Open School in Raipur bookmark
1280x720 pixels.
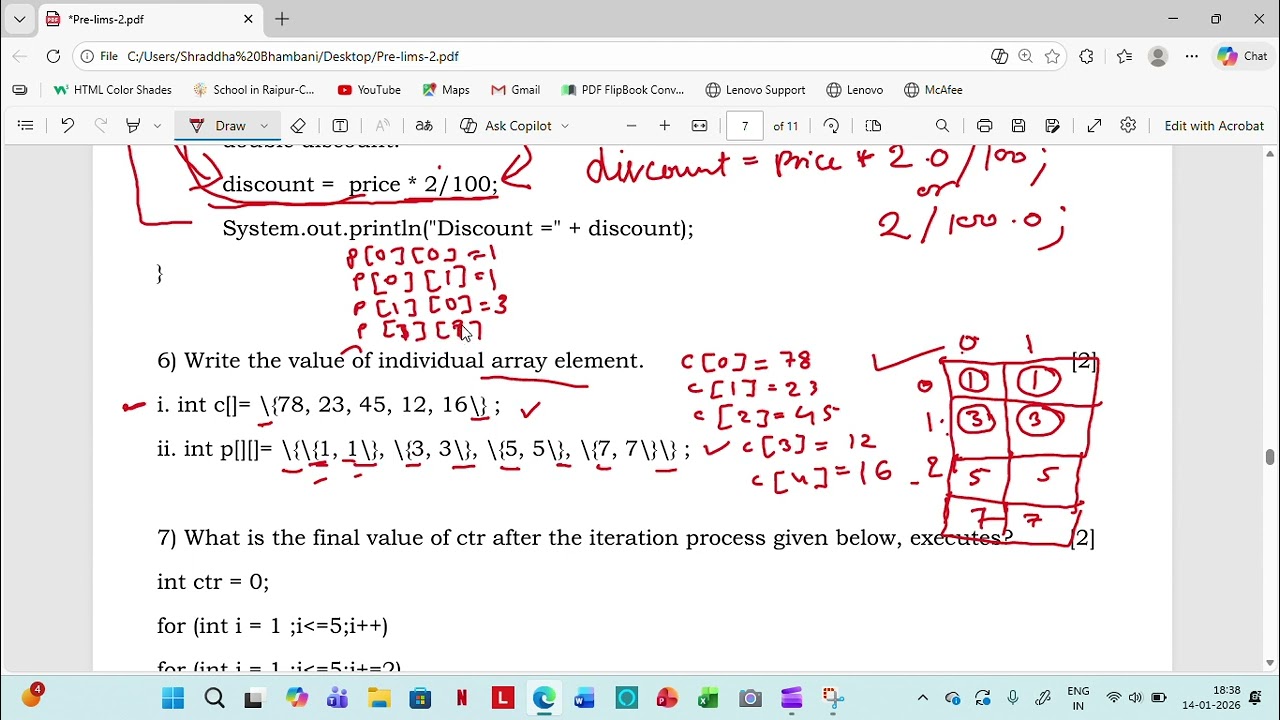(253, 90)
